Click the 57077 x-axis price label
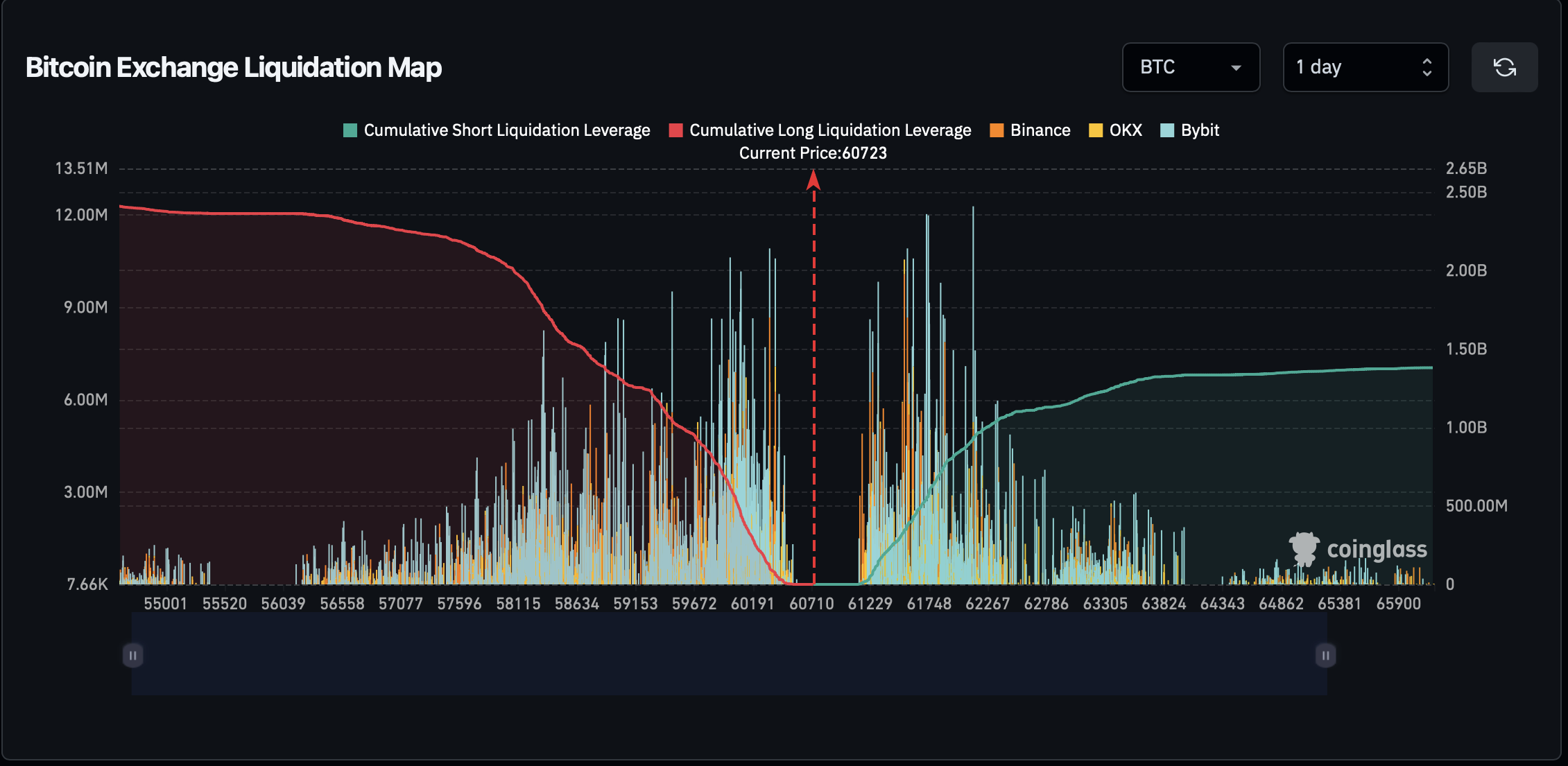Image resolution: width=1568 pixels, height=766 pixels. point(401,604)
